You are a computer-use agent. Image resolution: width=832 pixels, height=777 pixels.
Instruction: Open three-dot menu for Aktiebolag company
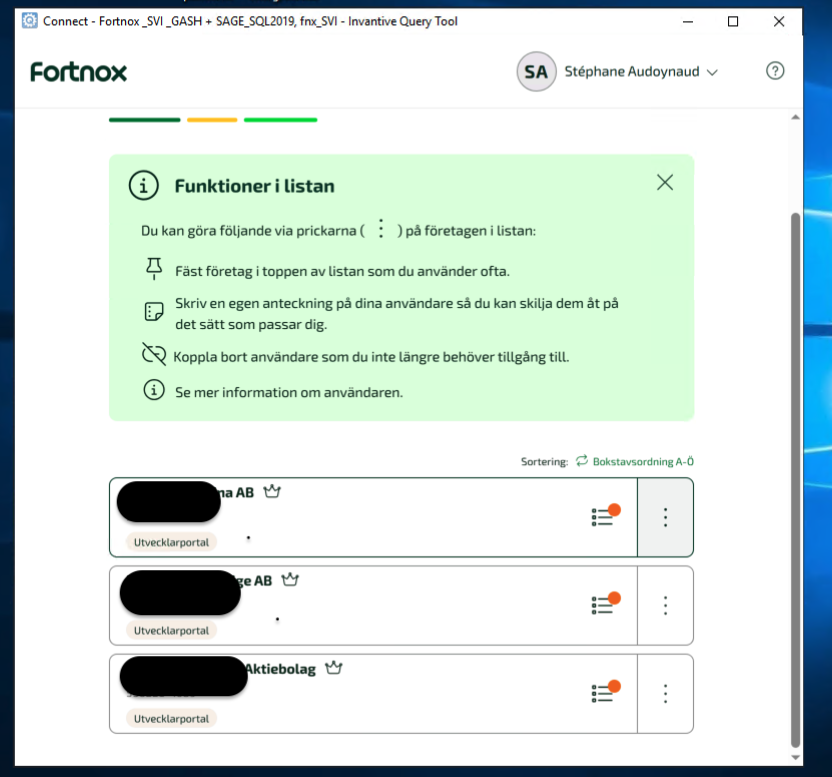[665, 693]
